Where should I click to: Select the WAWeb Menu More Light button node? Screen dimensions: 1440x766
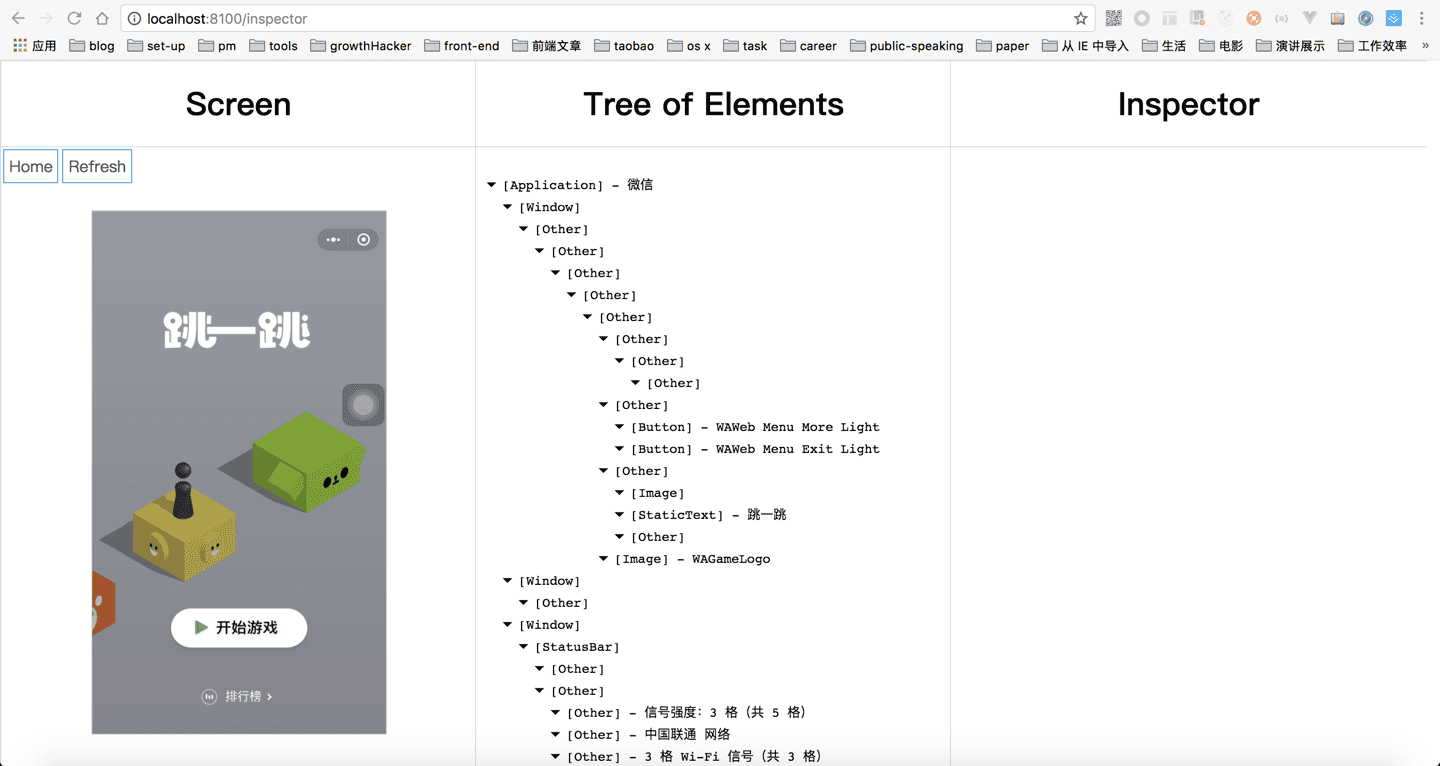click(x=755, y=427)
